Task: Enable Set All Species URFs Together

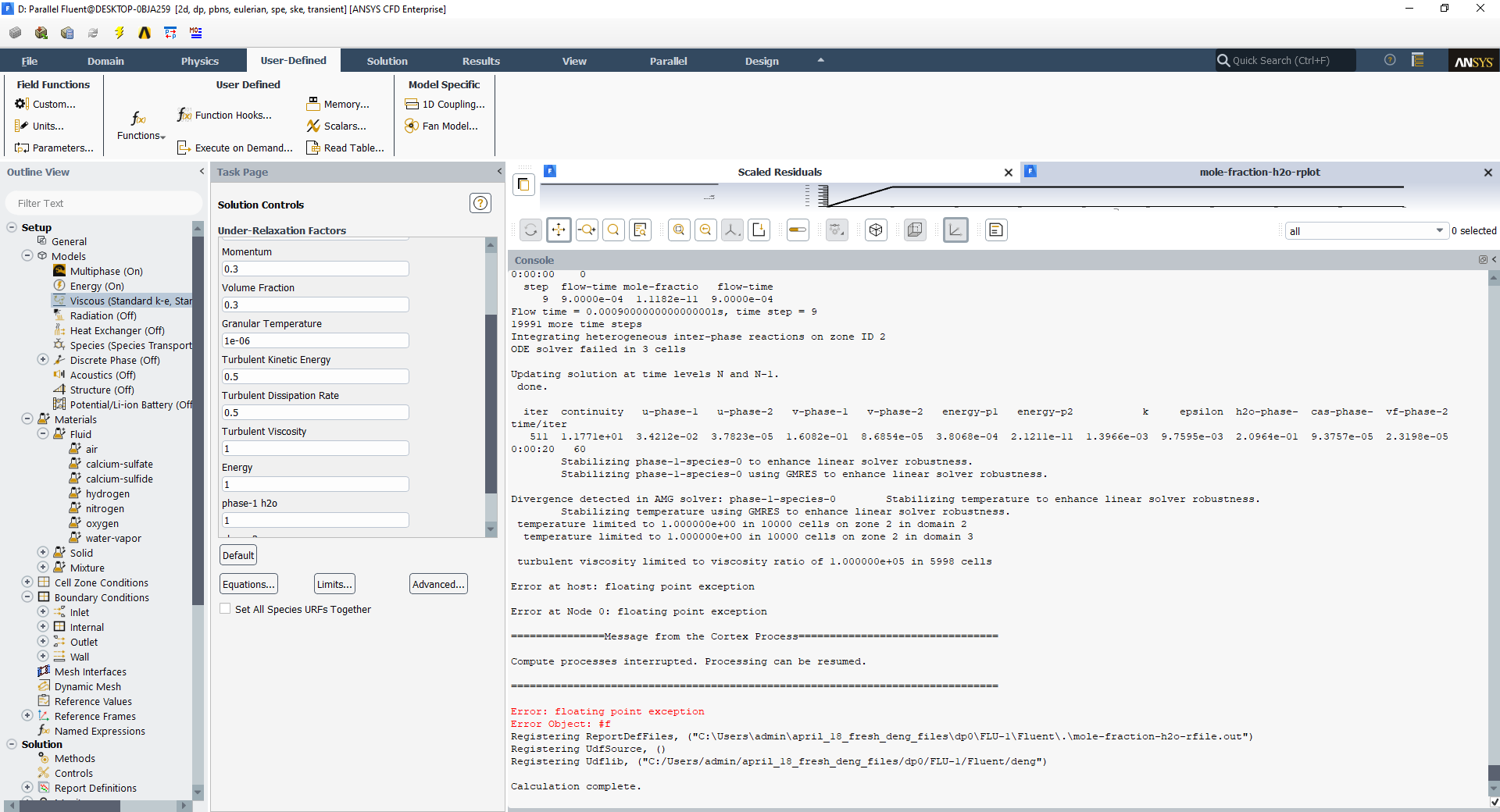Action: click(x=225, y=609)
